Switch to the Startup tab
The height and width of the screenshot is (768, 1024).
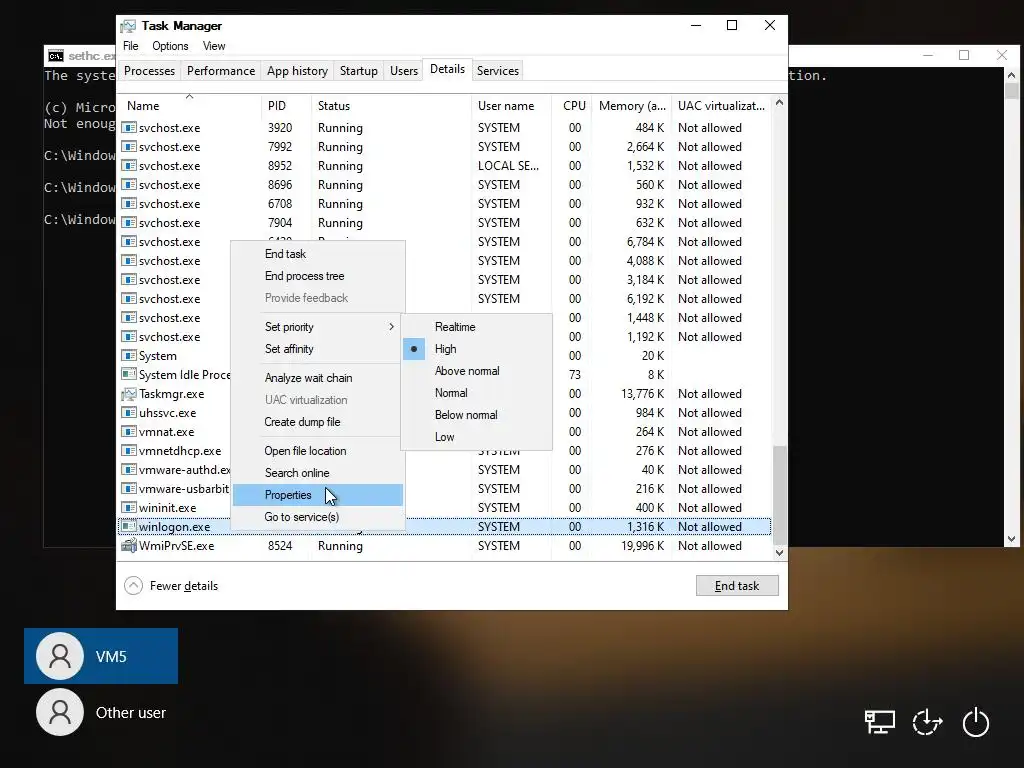[359, 71]
